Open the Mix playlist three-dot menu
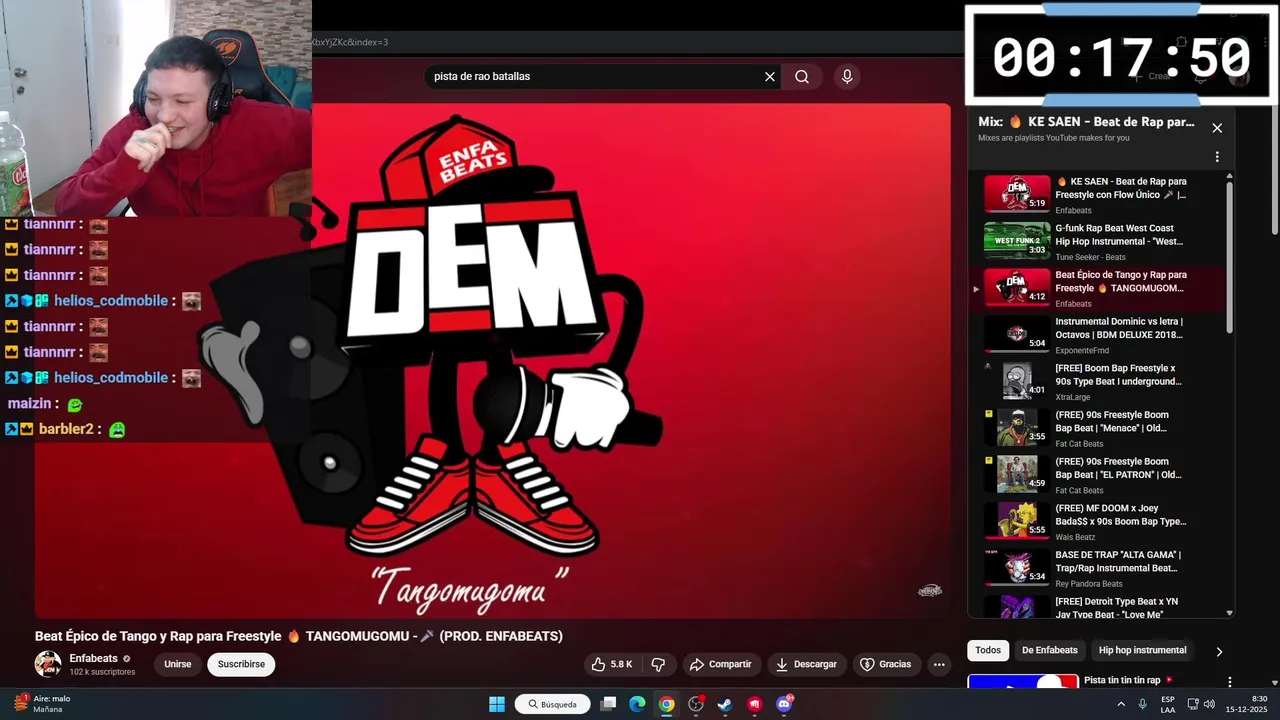The width and height of the screenshot is (1280, 720). [1217, 157]
